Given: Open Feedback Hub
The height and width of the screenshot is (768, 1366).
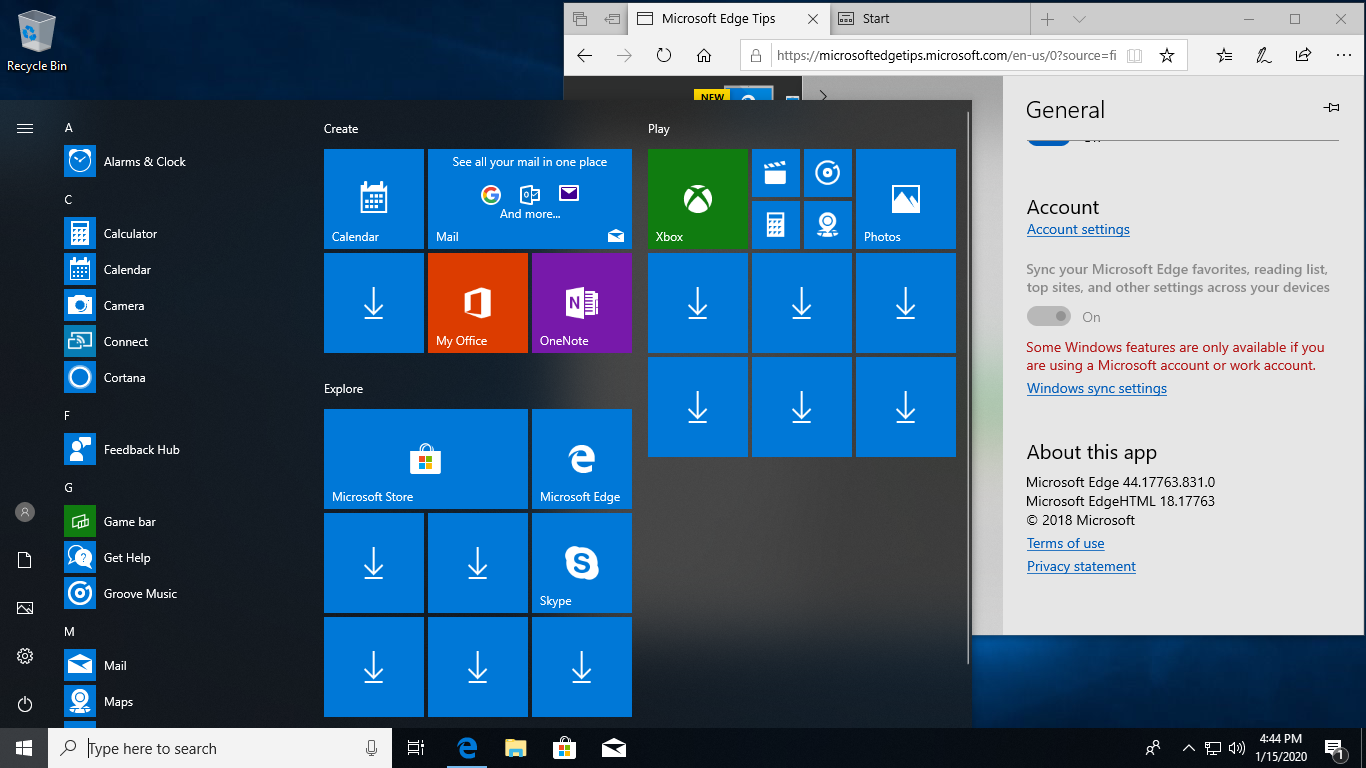Looking at the screenshot, I should click(180, 449).
